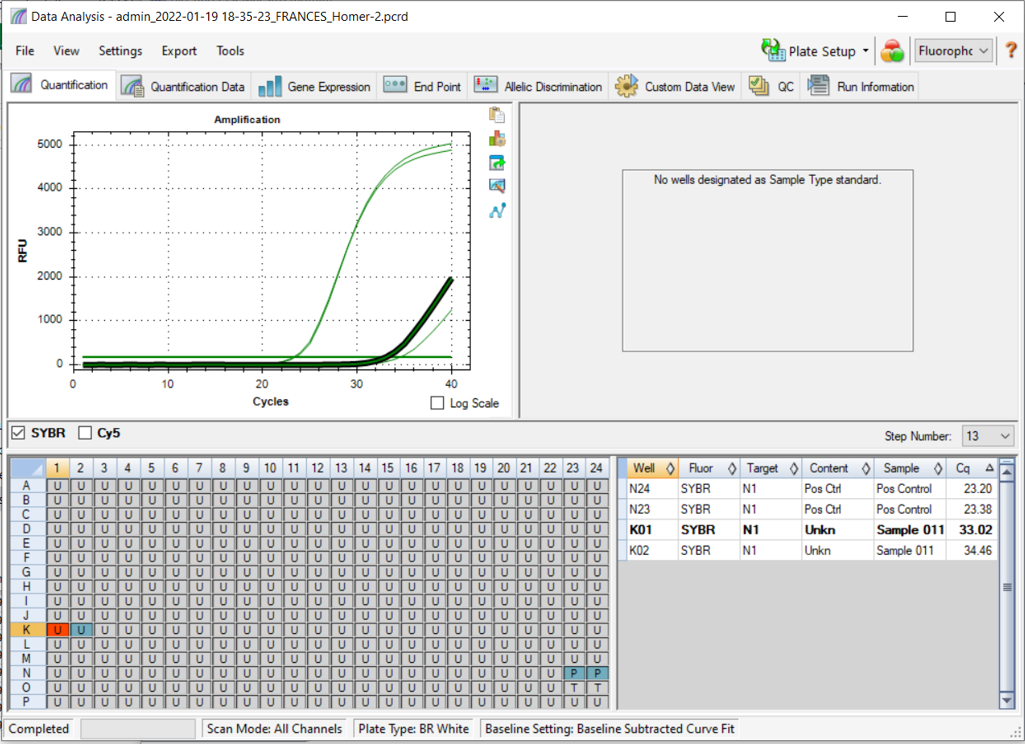Open the Fluorophore dropdown in the toolbar
This screenshot has width=1025, height=744.
[953, 51]
